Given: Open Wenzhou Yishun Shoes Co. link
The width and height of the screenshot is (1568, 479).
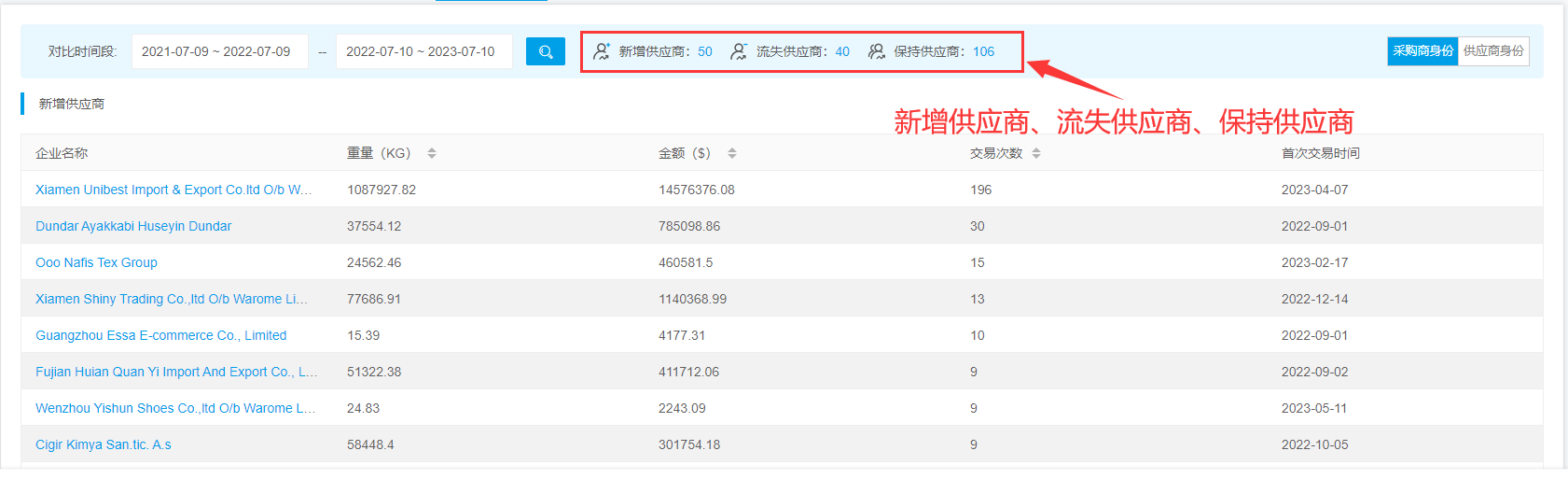Looking at the screenshot, I should point(175,408).
